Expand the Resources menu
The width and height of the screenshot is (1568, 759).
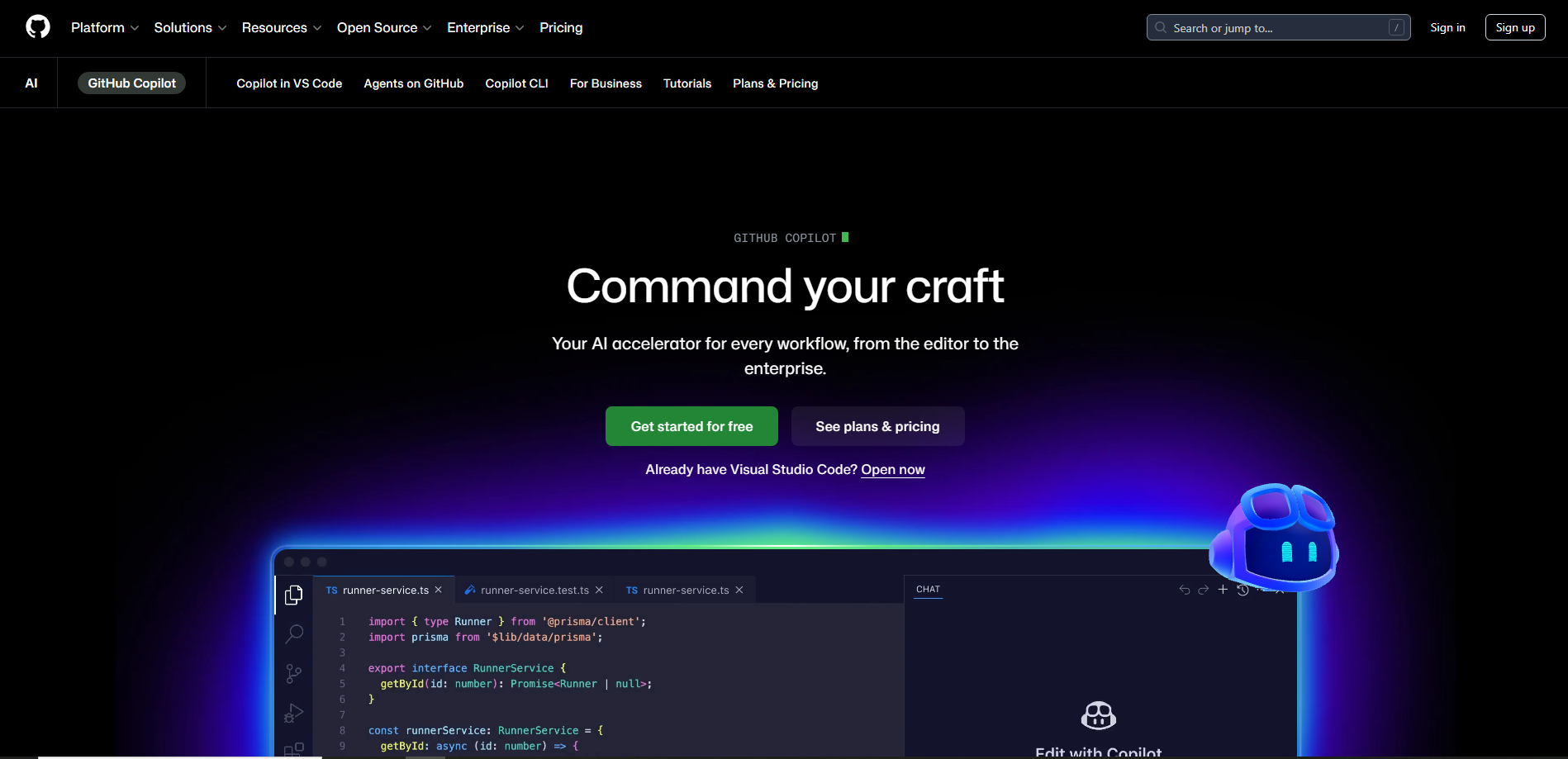[282, 27]
